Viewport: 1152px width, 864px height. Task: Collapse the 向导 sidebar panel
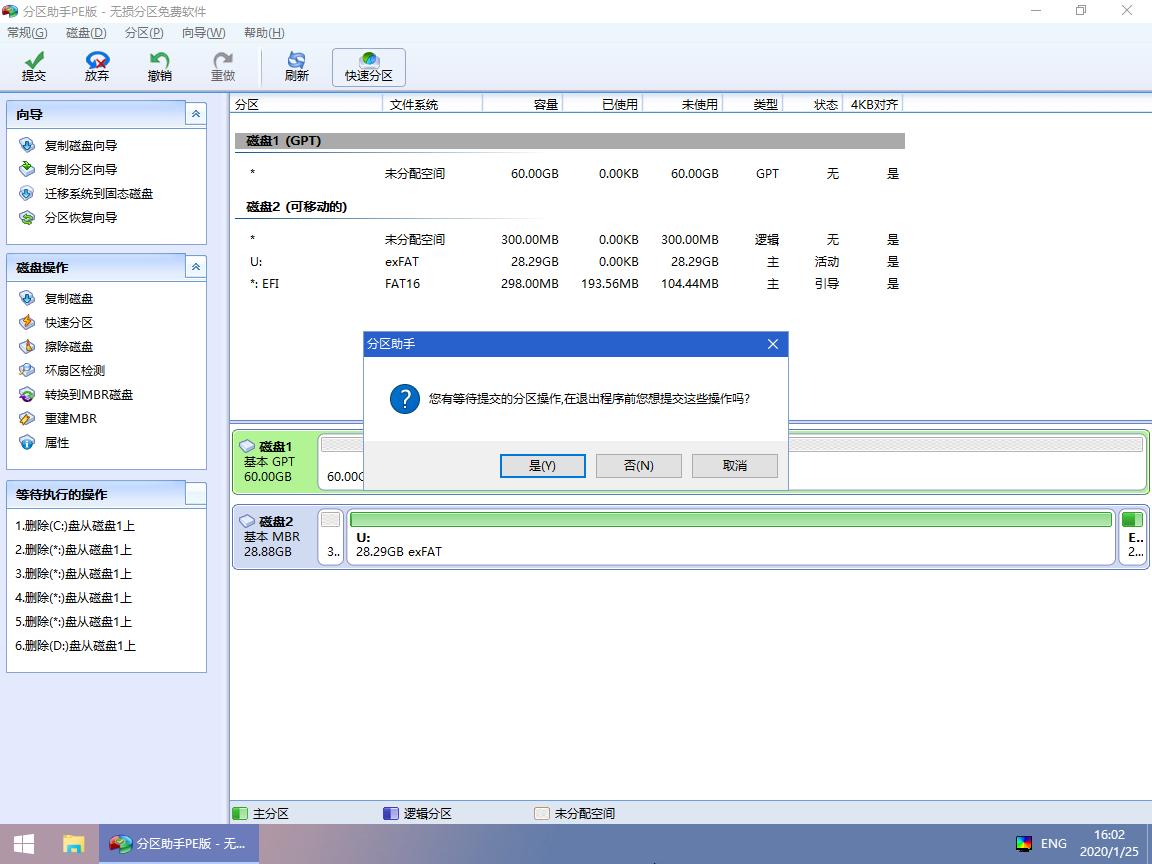coord(195,113)
